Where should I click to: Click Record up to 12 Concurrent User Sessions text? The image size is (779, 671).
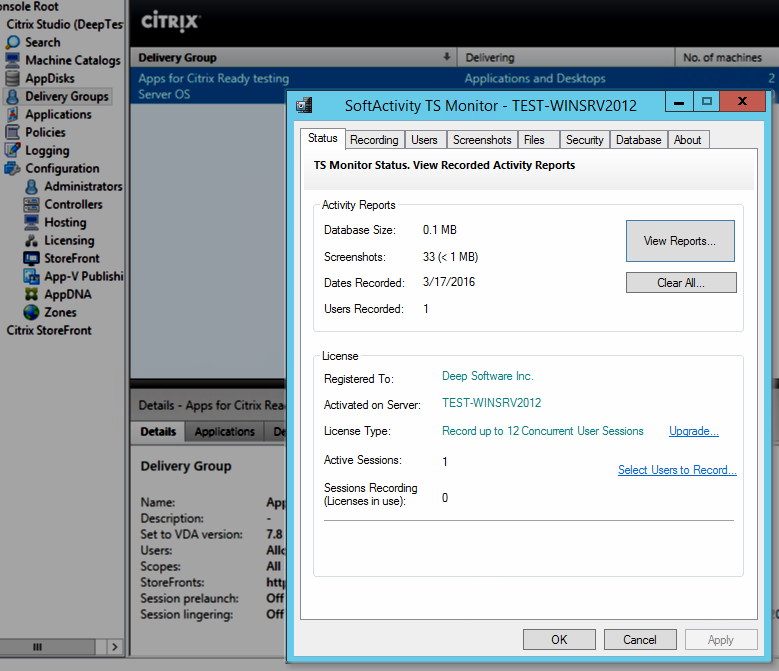tap(543, 431)
